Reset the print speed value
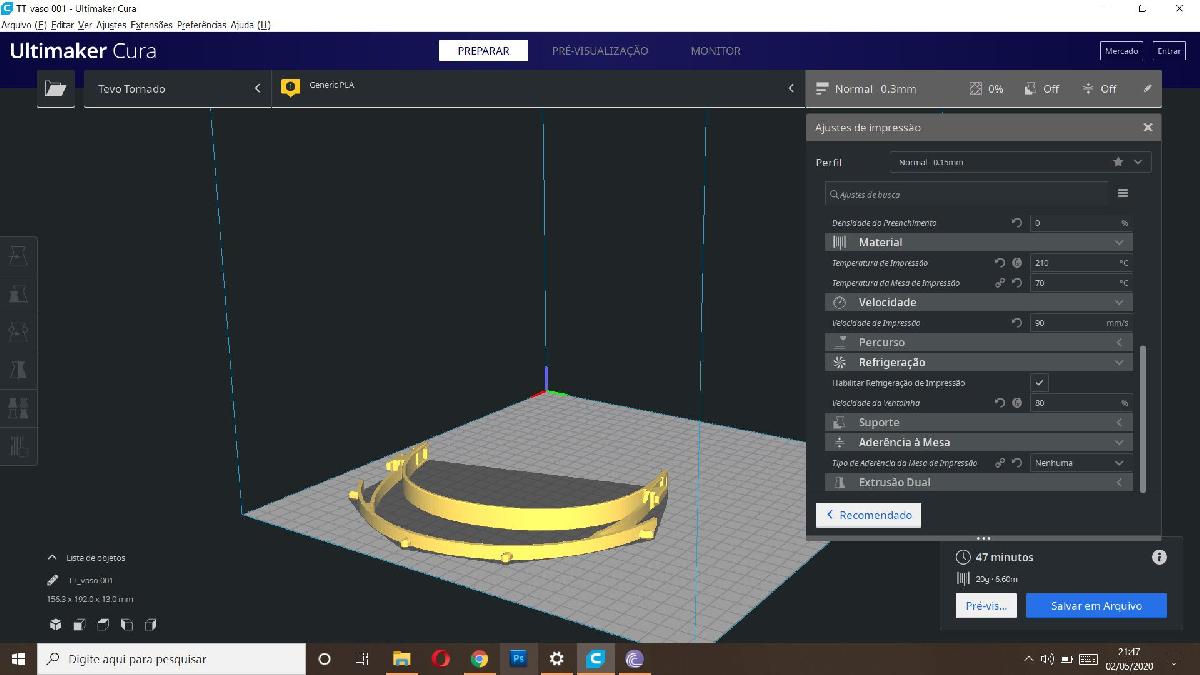This screenshot has width=1200, height=675. click(x=1017, y=323)
